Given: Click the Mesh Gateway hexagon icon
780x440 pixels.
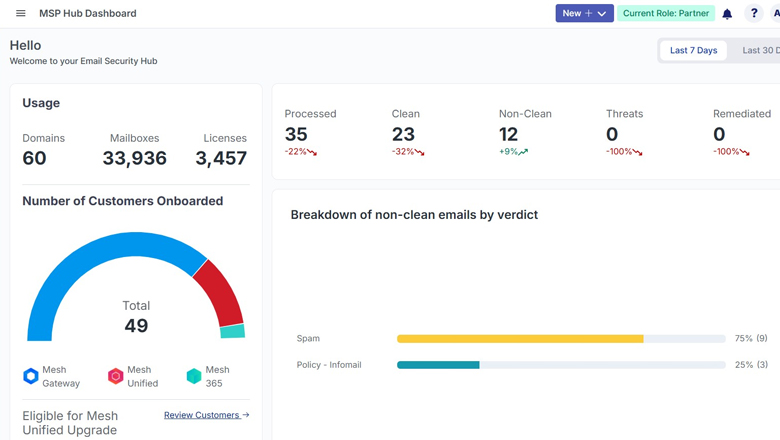Looking at the screenshot, I should (x=31, y=377).
